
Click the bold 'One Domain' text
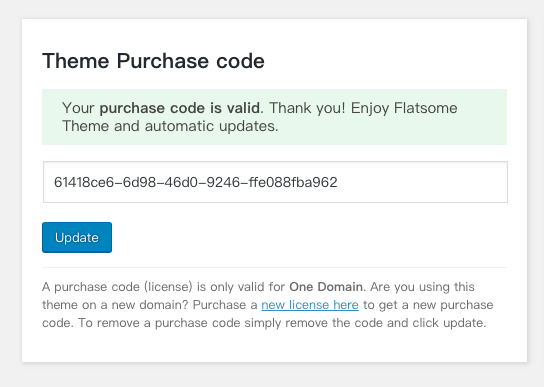pos(326,287)
